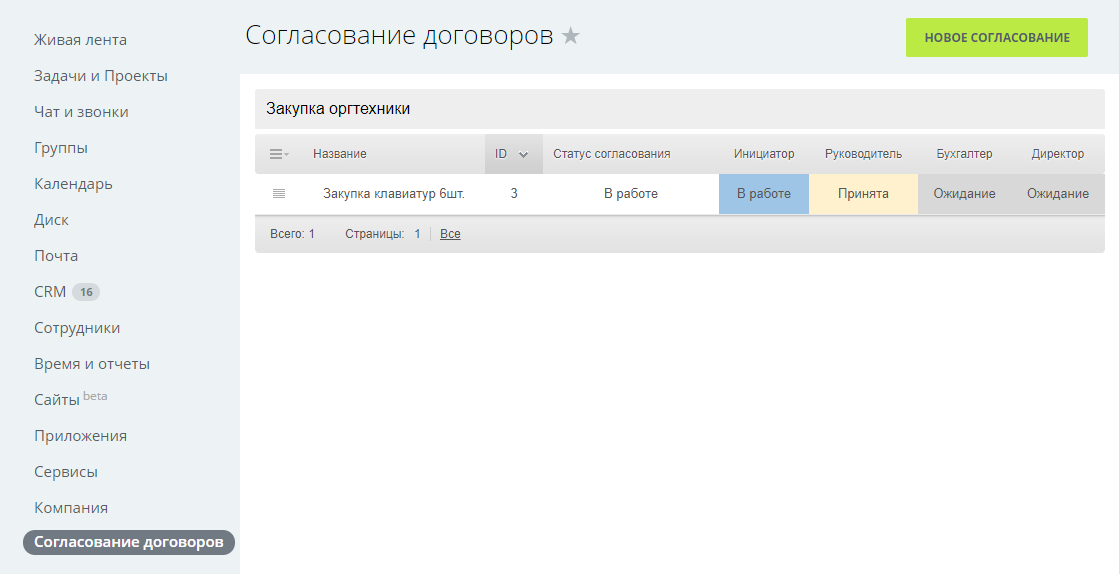Image resolution: width=1120 pixels, height=574 pixels.
Task: Go to Задачи и Проекты section
Action: pyautogui.click(x=101, y=76)
